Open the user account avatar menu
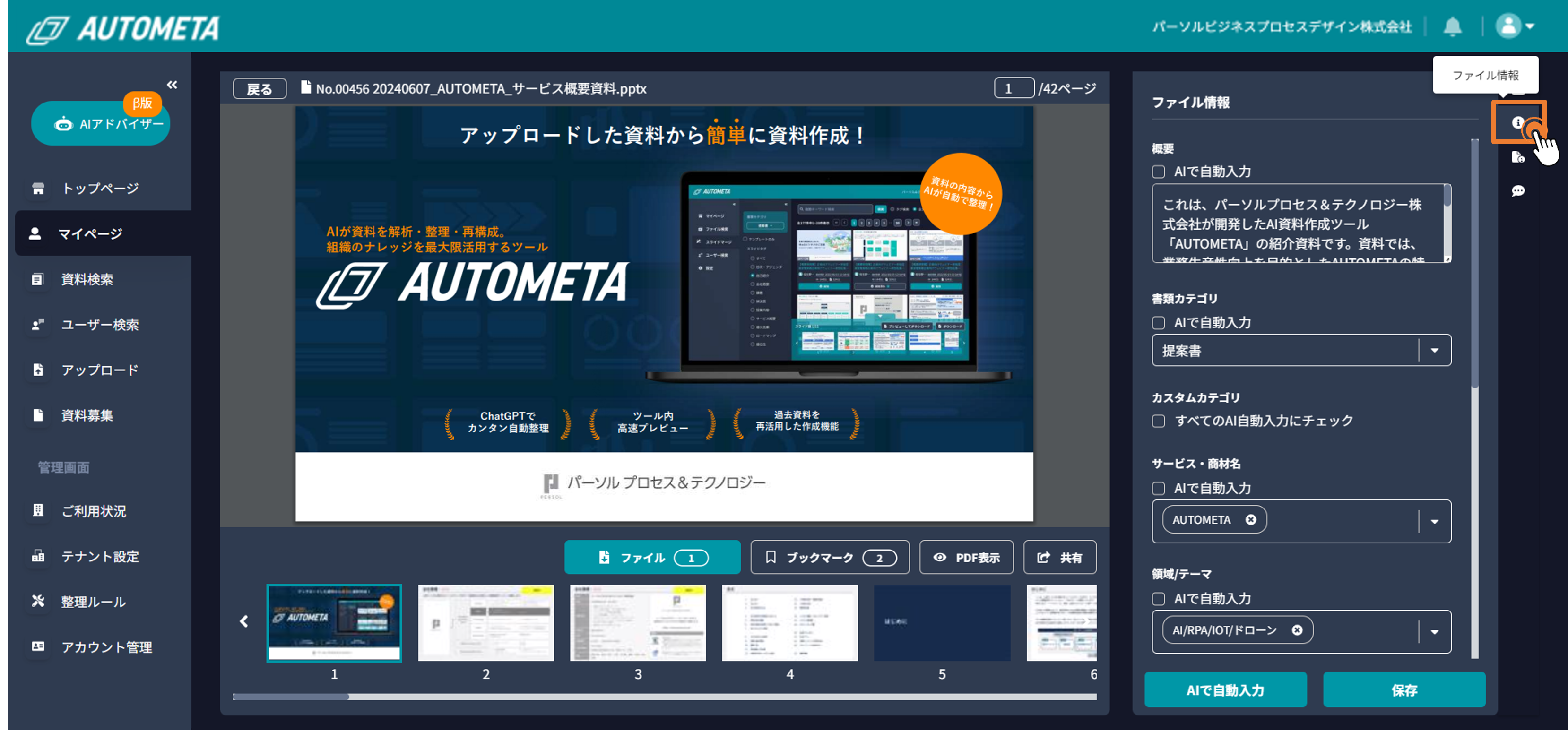This screenshot has width=1568, height=732. (x=1515, y=26)
